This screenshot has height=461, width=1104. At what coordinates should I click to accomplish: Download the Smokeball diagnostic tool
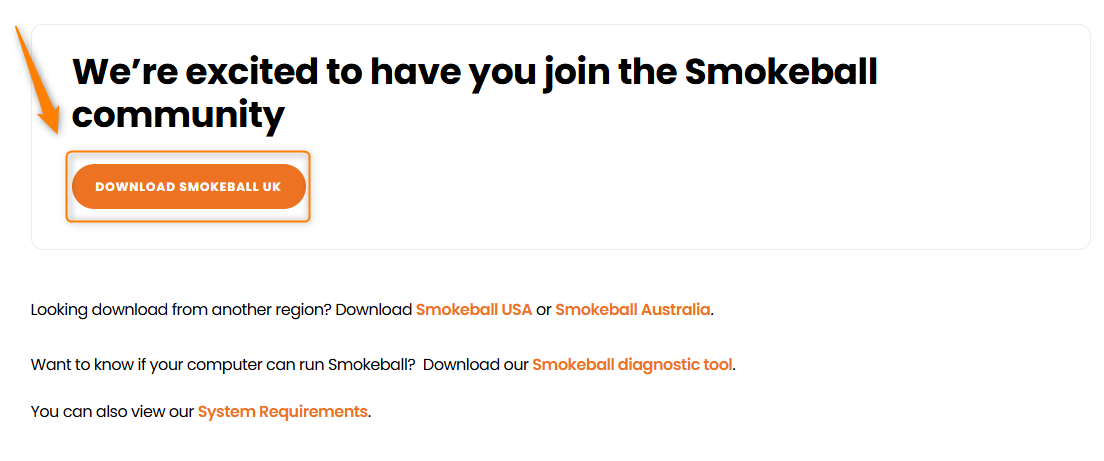click(632, 364)
